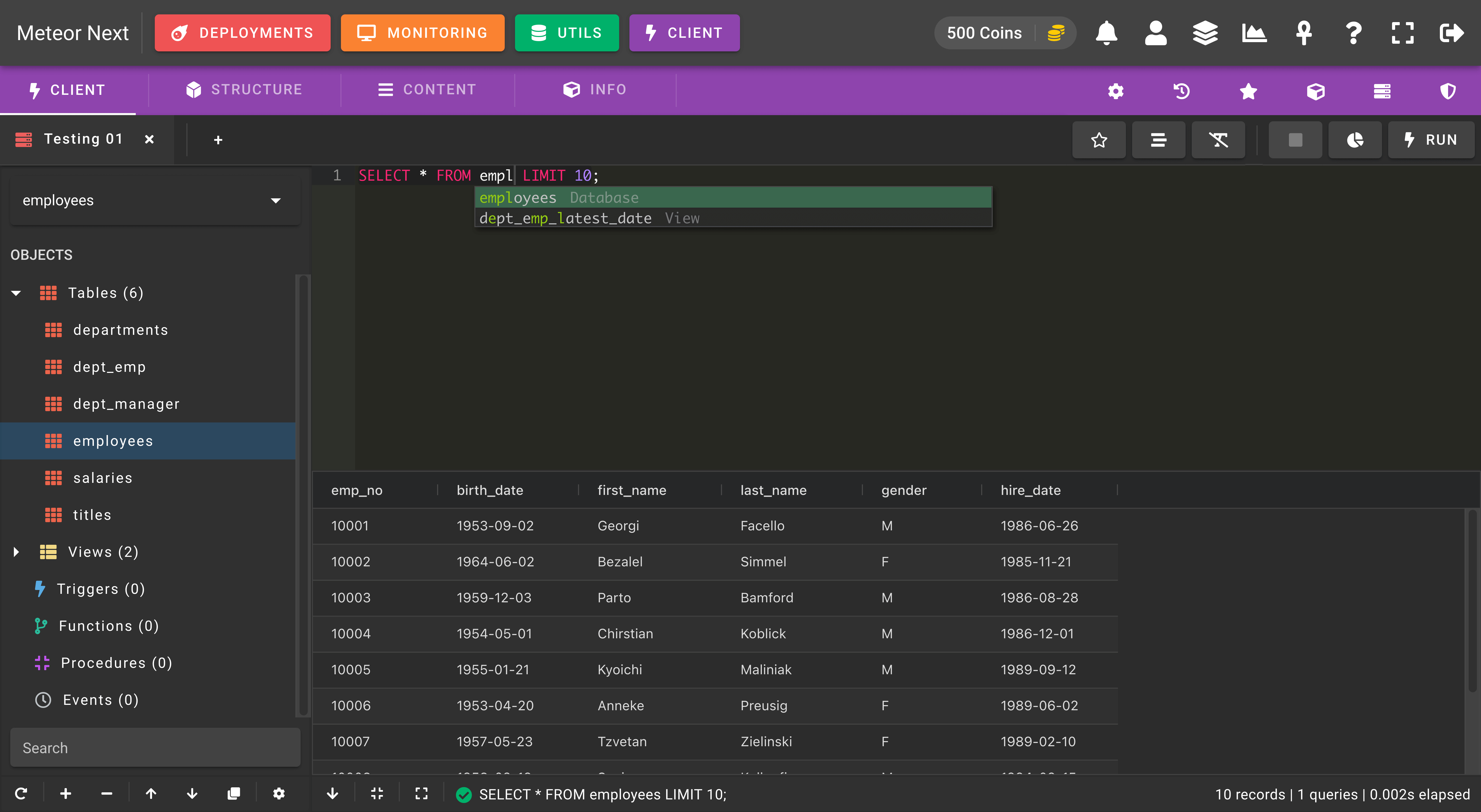The width and height of the screenshot is (1481, 812).
Task: Open the explain pie chart icon
Action: [x=1355, y=140]
